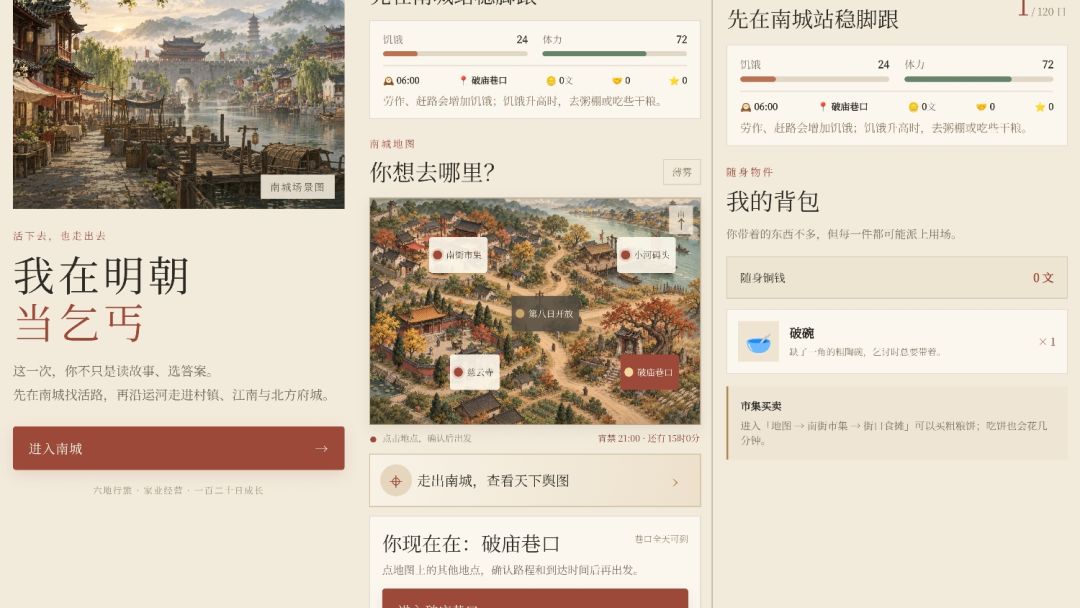Click the location pin icon above 随身物件
The width and height of the screenshot is (1080, 608).
click(x=822, y=107)
